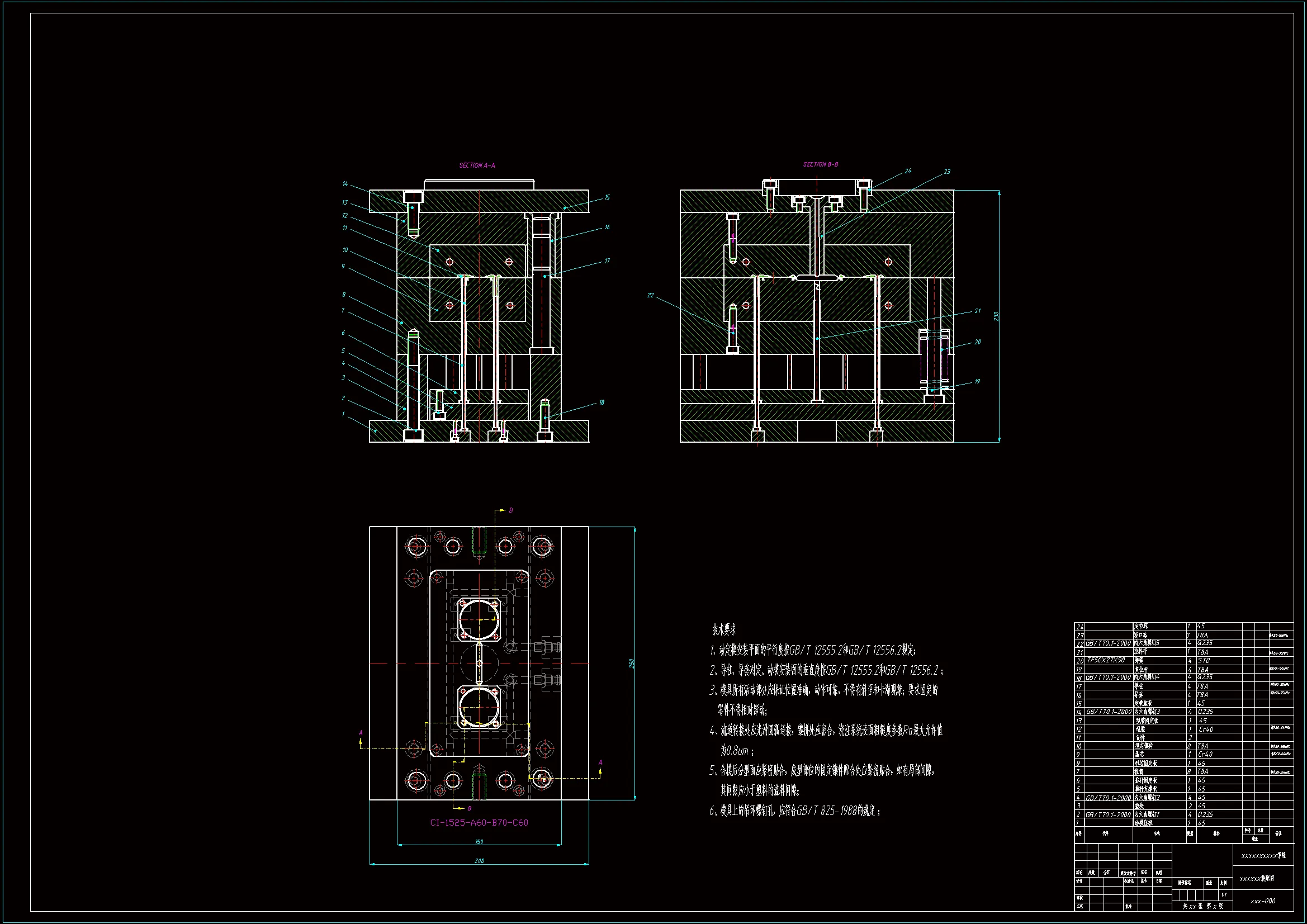Click the SECTION A-A view label

pos(477,165)
